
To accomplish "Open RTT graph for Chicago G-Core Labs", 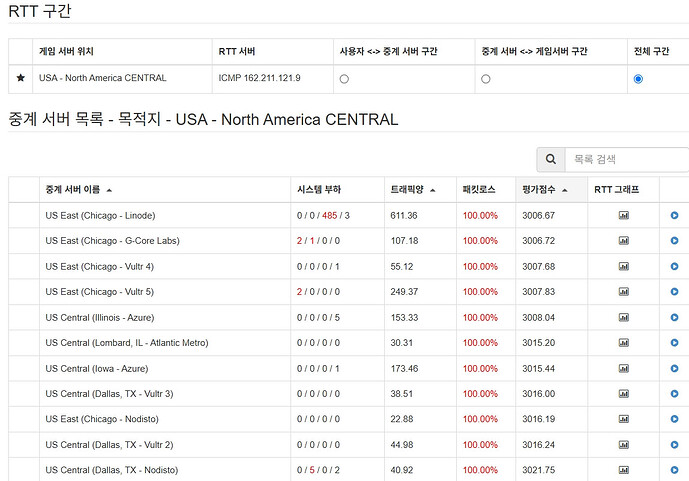I will tap(624, 241).
